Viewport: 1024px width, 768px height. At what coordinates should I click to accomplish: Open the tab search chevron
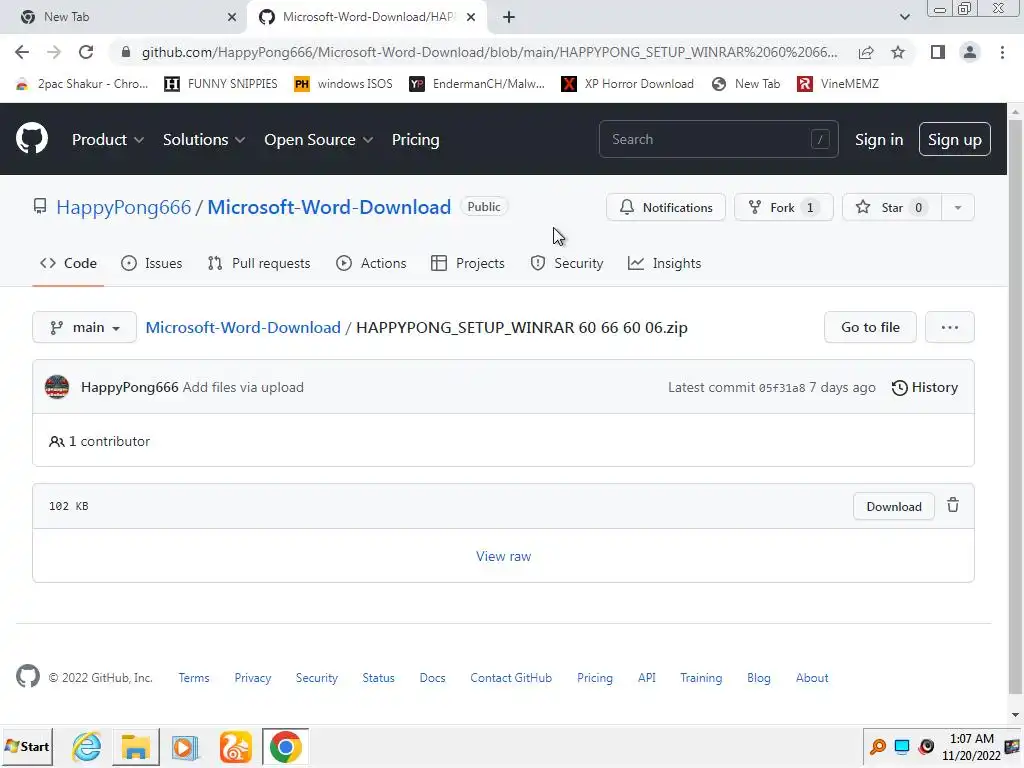click(904, 17)
